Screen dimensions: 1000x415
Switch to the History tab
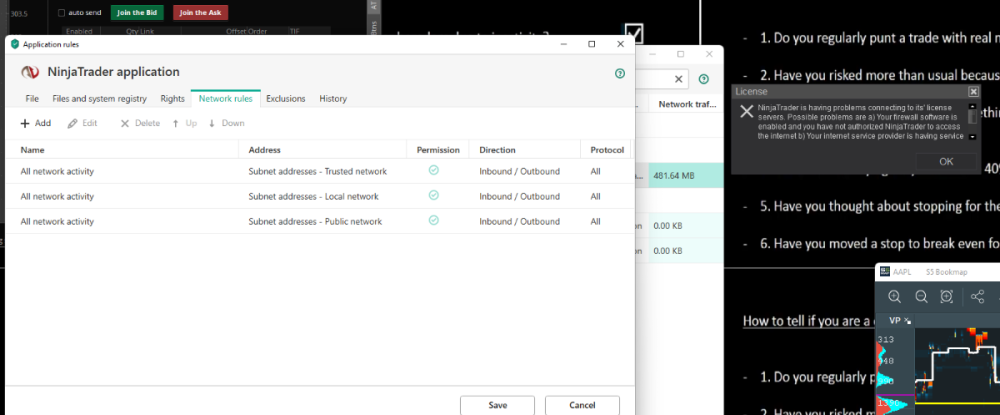point(333,98)
